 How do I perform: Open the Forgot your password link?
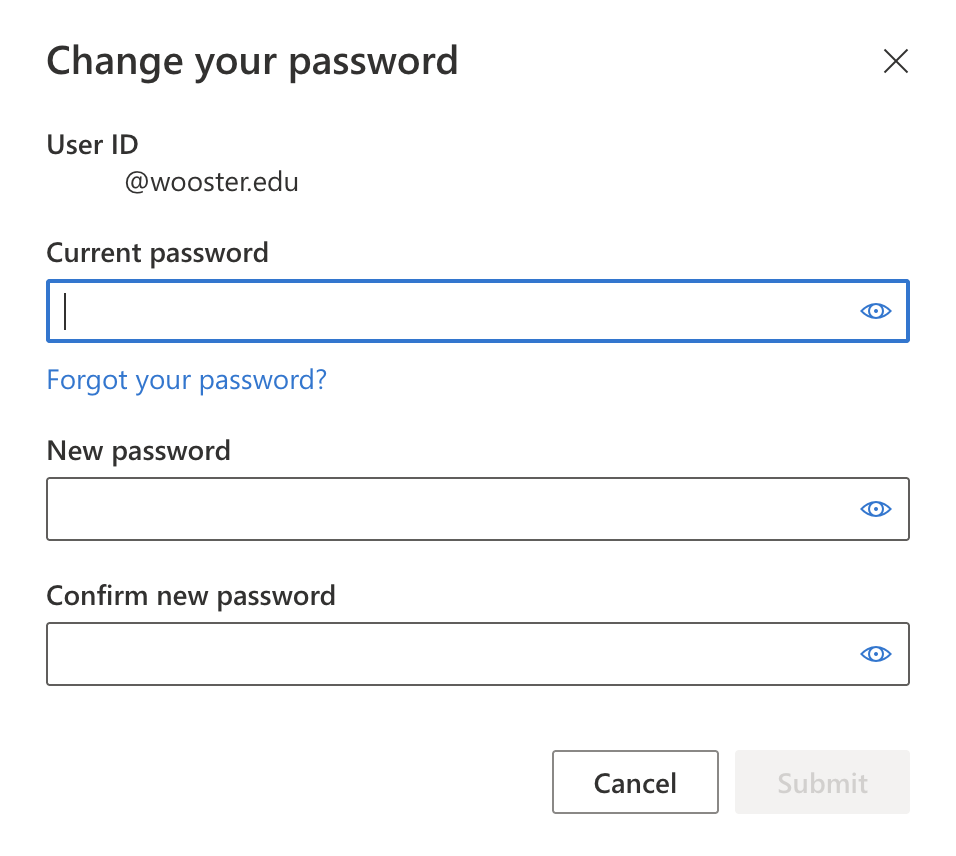tap(187, 380)
